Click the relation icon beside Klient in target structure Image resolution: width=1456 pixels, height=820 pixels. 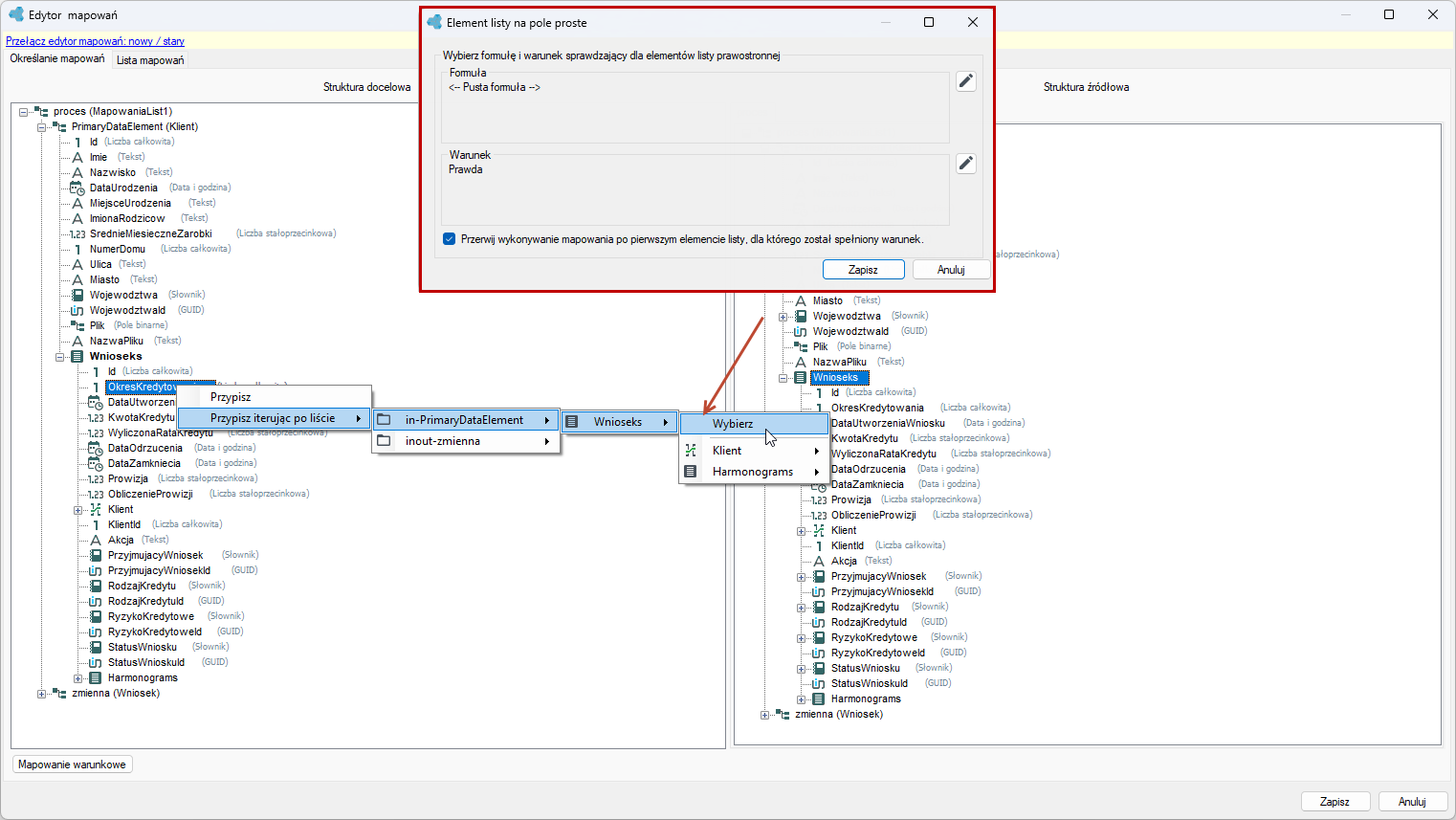point(96,509)
